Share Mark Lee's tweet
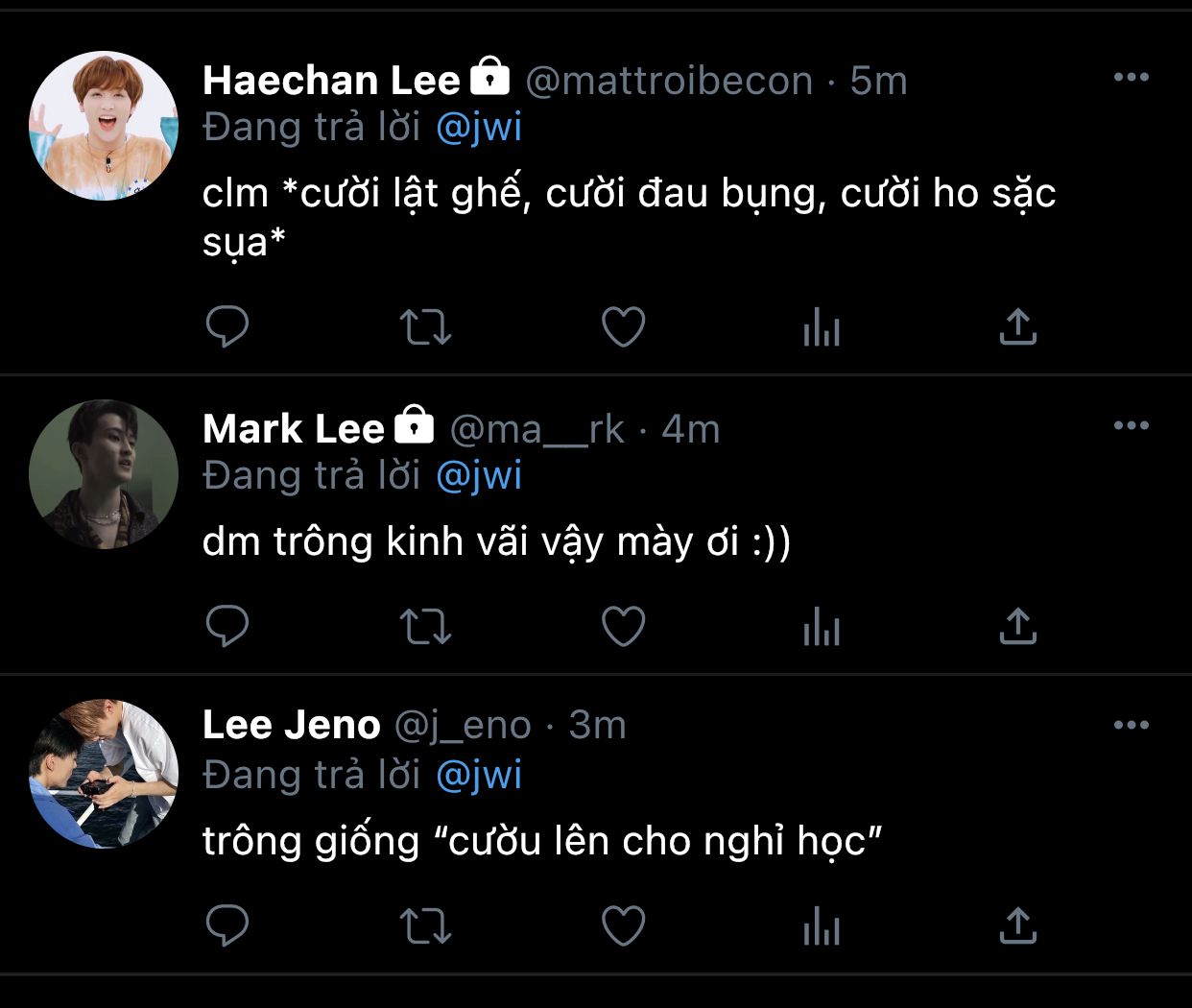Screen dimensions: 1192x1008 pyautogui.click(x=1018, y=627)
